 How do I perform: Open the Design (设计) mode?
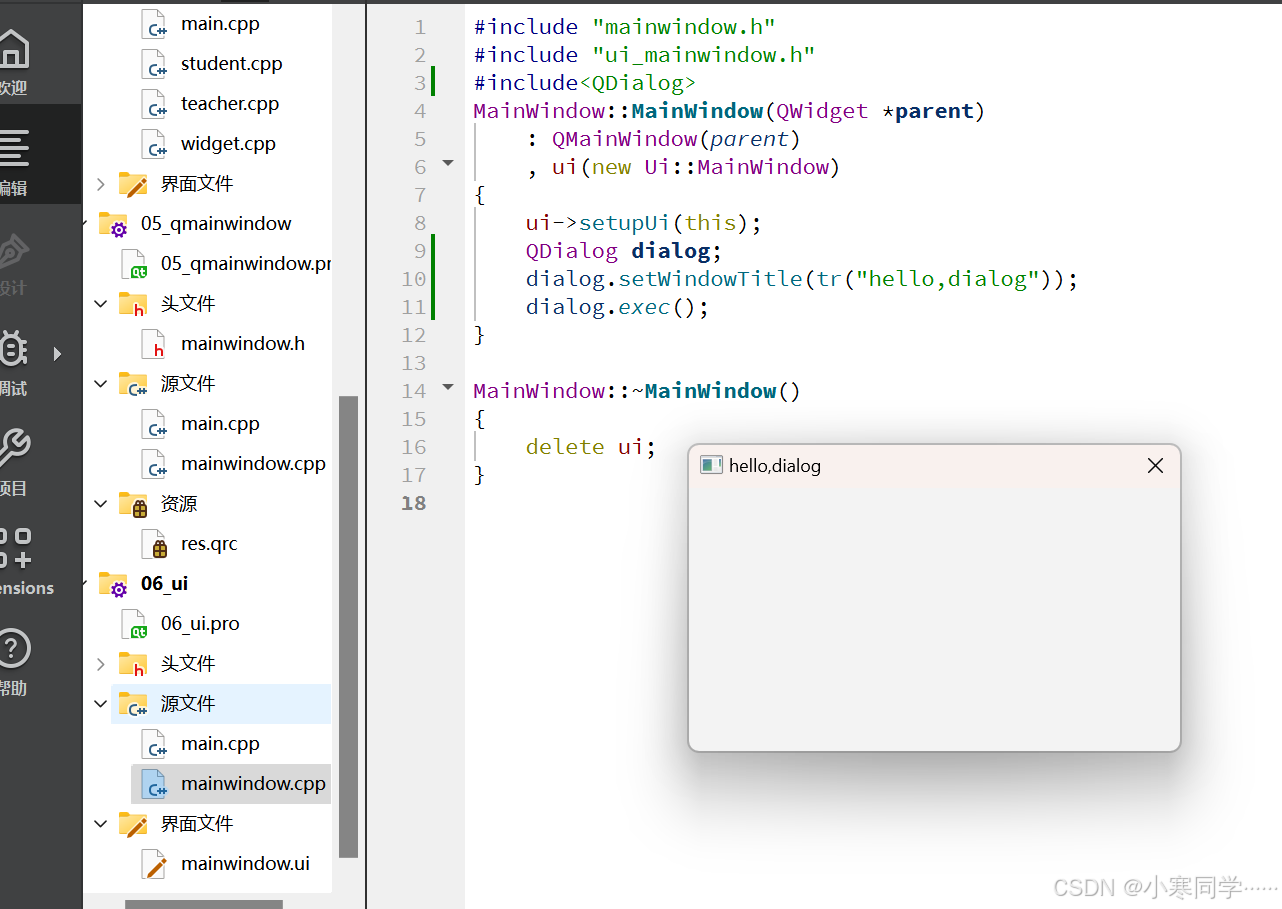pos(14,262)
